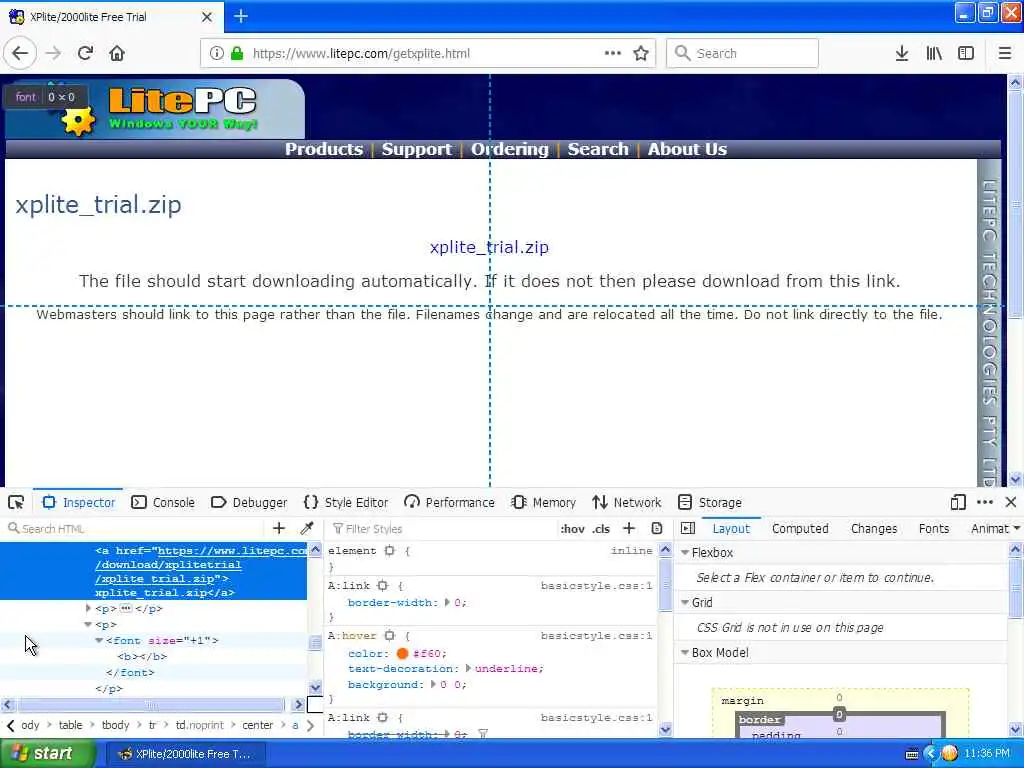Expand the collapsed p node
1024x768 pixels.
pyautogui.click(x=88, y=608)
